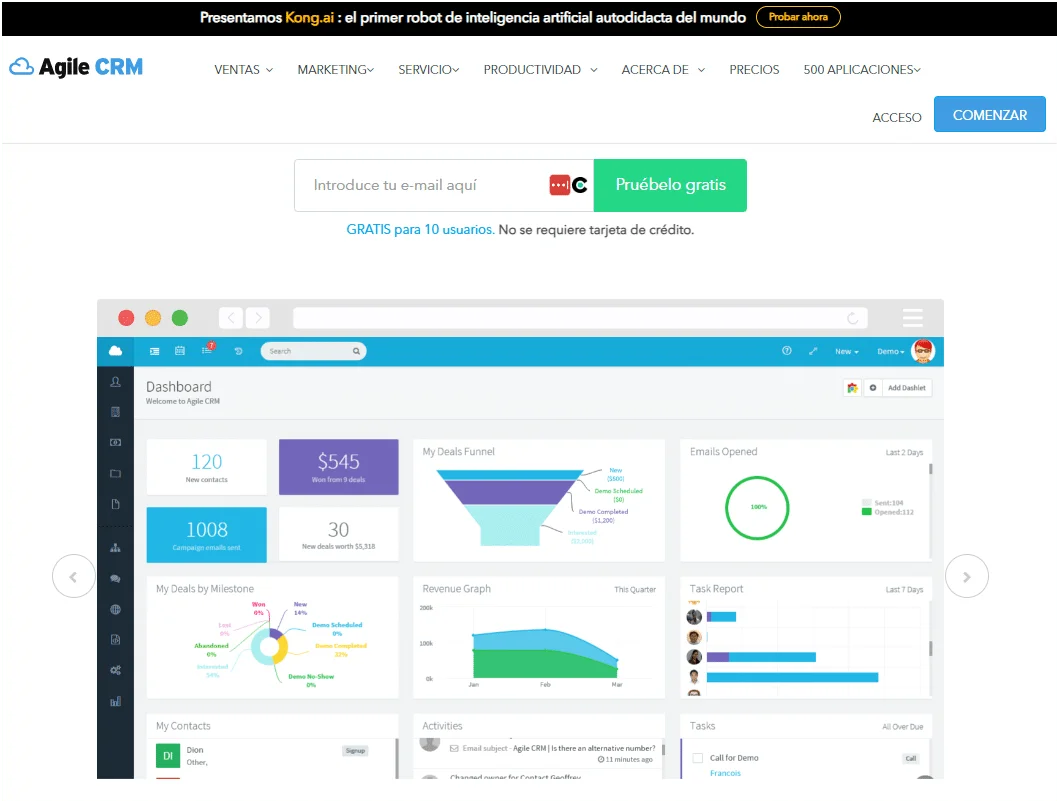Open the ACERCA DE dropdown

663,70
